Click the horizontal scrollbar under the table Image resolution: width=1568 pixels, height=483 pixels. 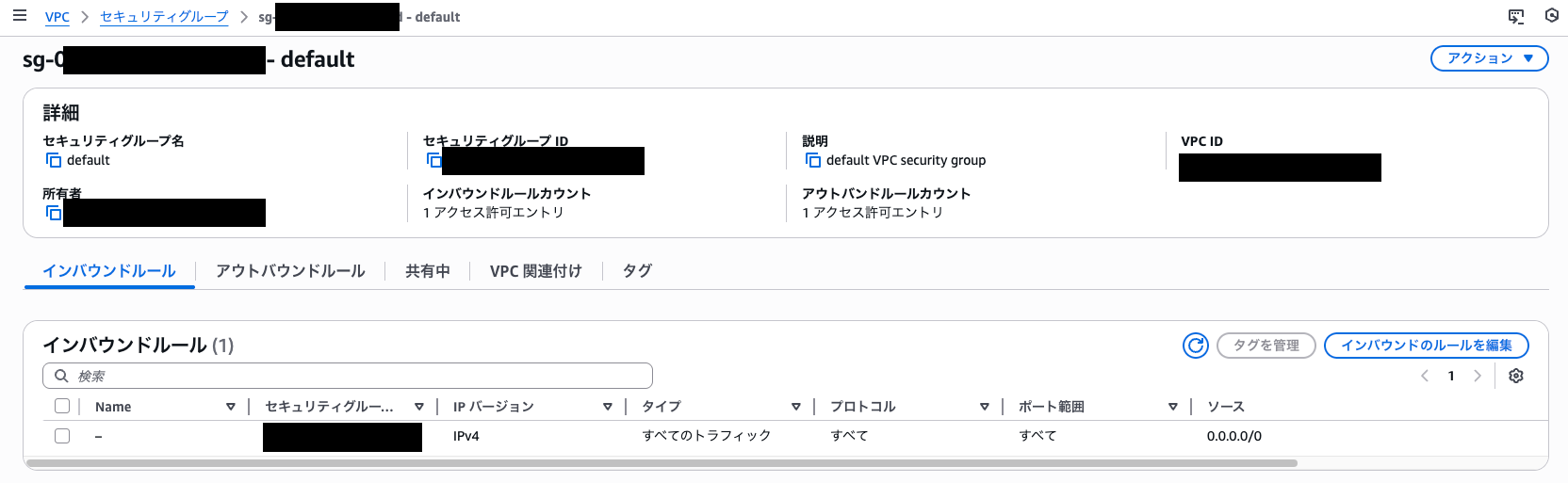coord(661,463)
